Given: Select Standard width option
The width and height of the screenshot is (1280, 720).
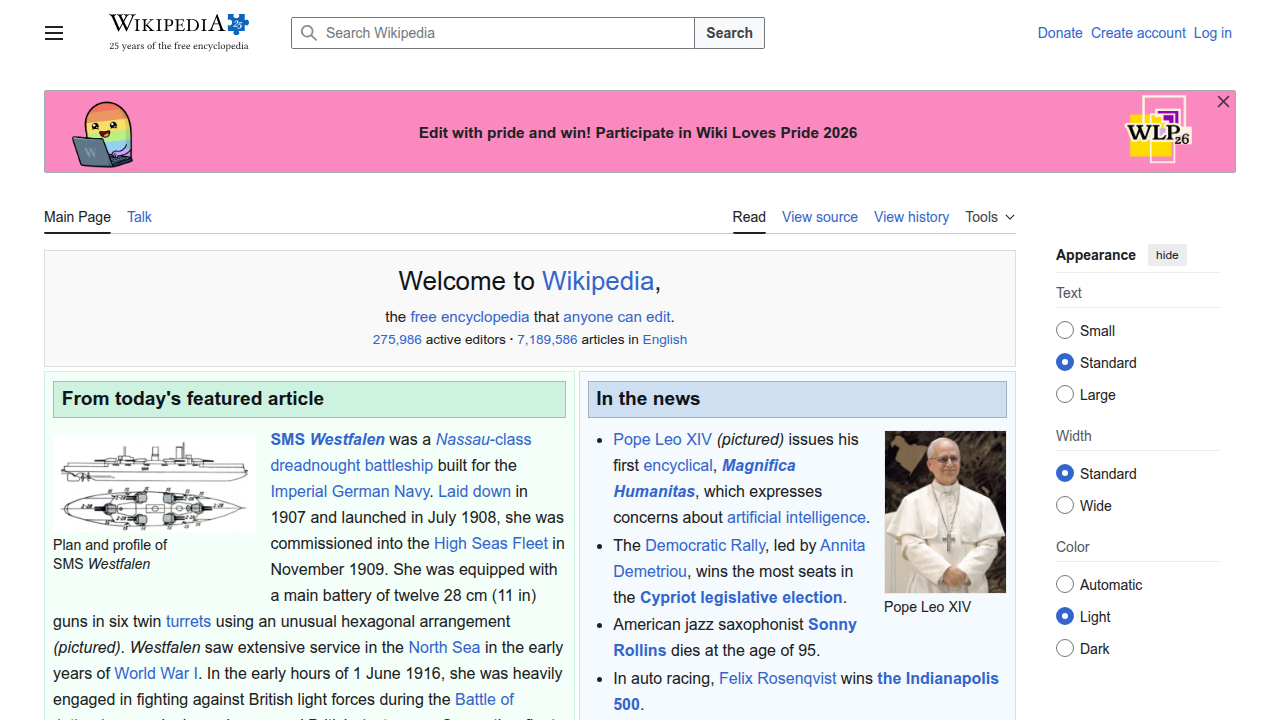Looking at the screenshot, I should 1065,473.
